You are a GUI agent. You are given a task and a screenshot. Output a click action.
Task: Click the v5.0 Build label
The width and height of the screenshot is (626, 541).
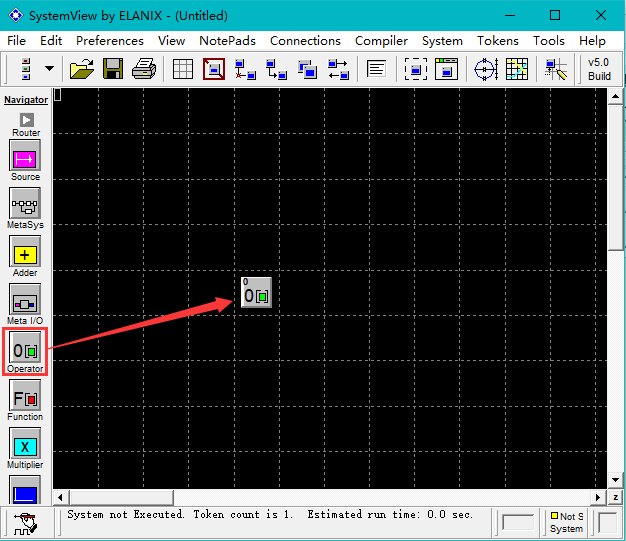tap(599, 69)
